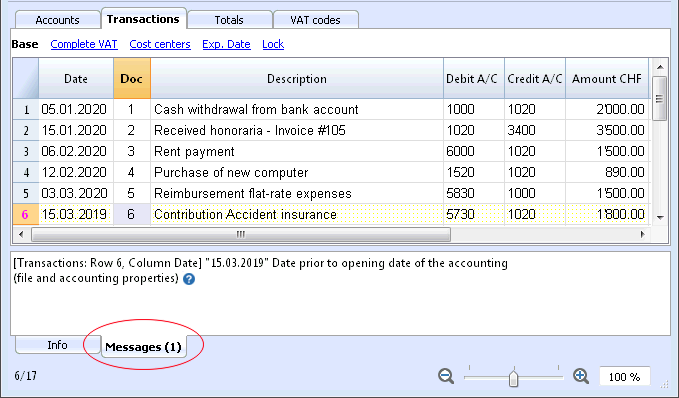The image size is (679, 398).
Task: Click the horizontal scrollbar right arrow
Action: click(642, 234)
